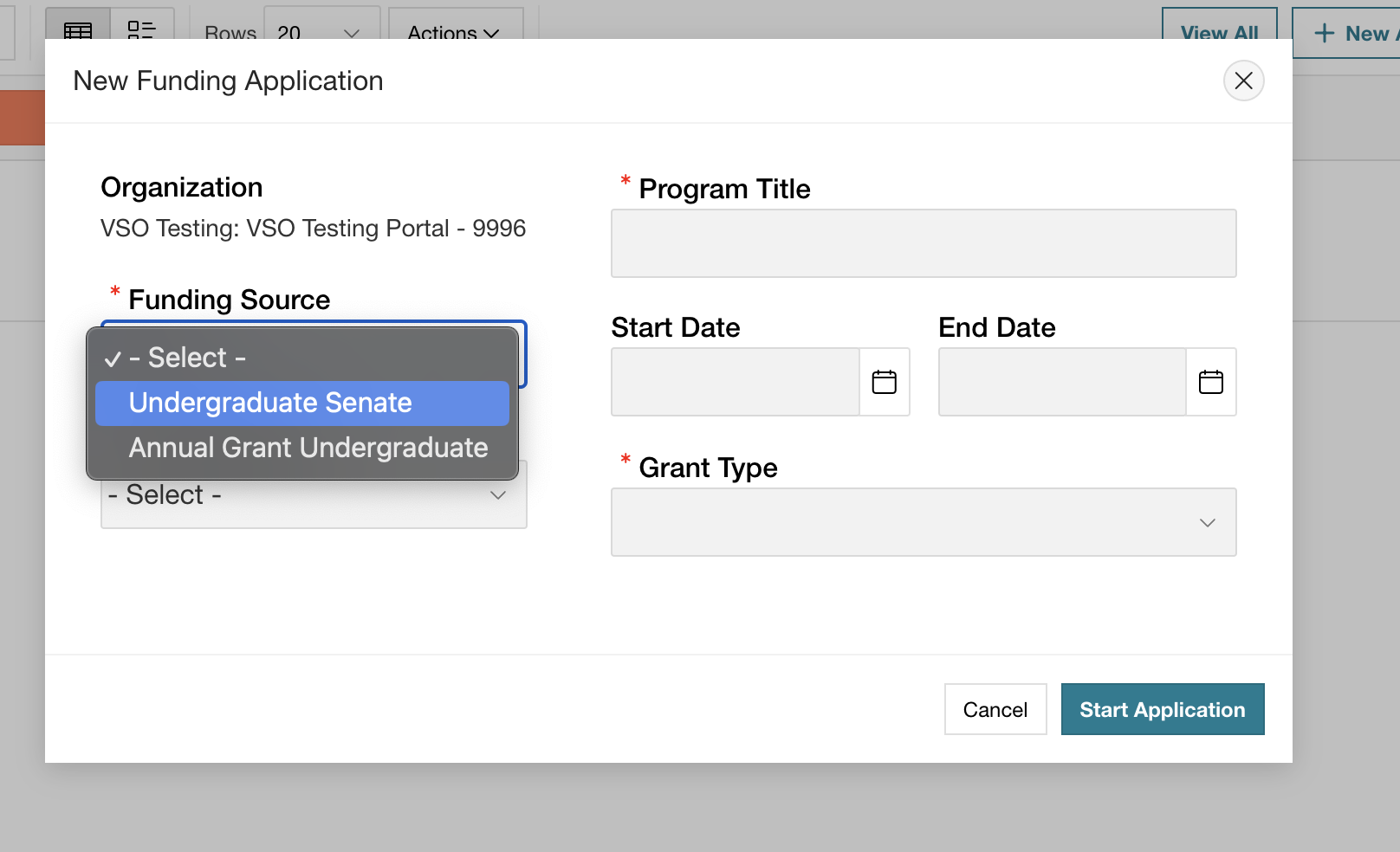Cancel the funding application
This screenshot has width=1400, height=852.
click(995, 709)
